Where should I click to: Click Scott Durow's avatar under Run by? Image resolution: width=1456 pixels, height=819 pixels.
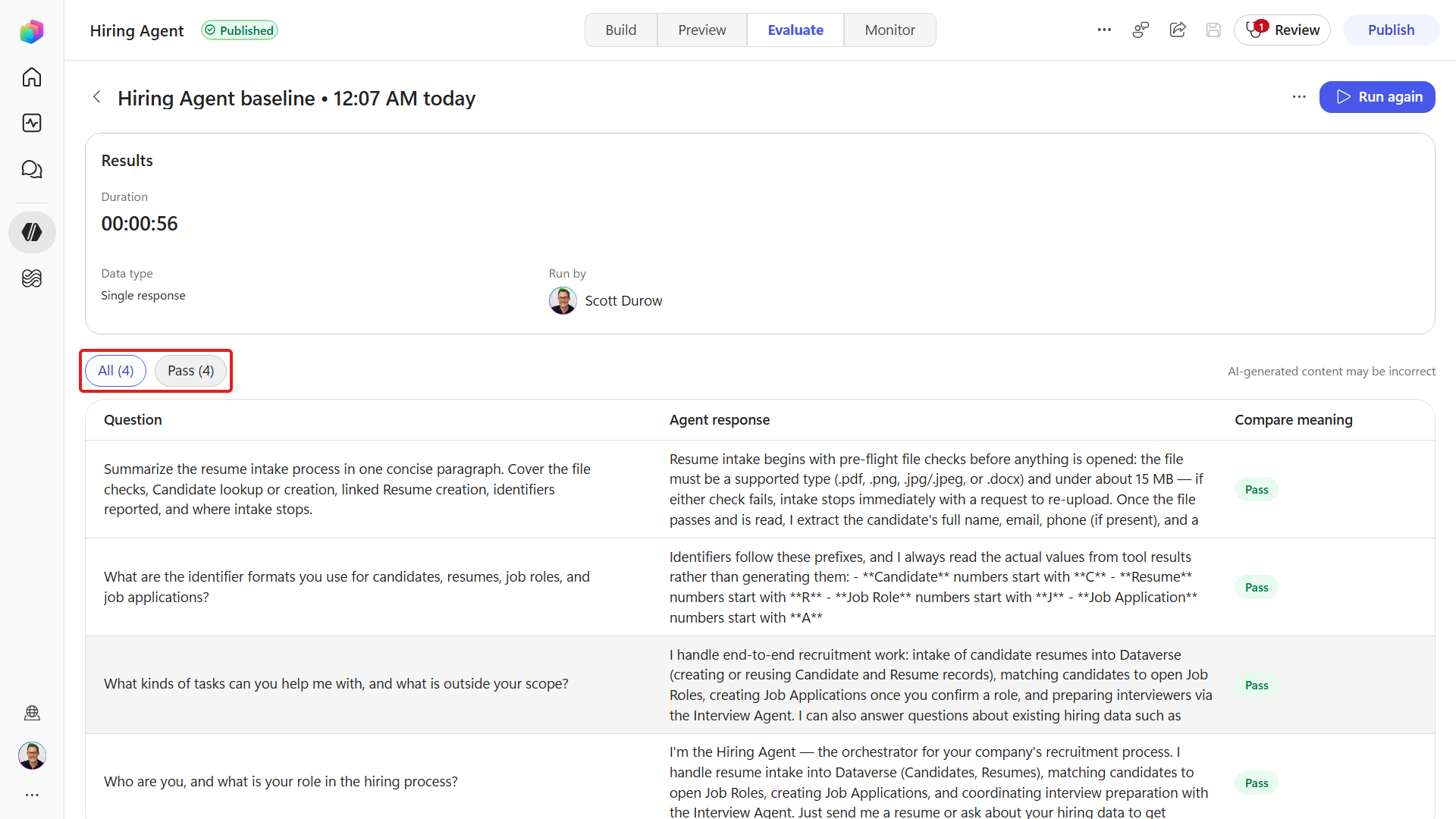[563, 301]
